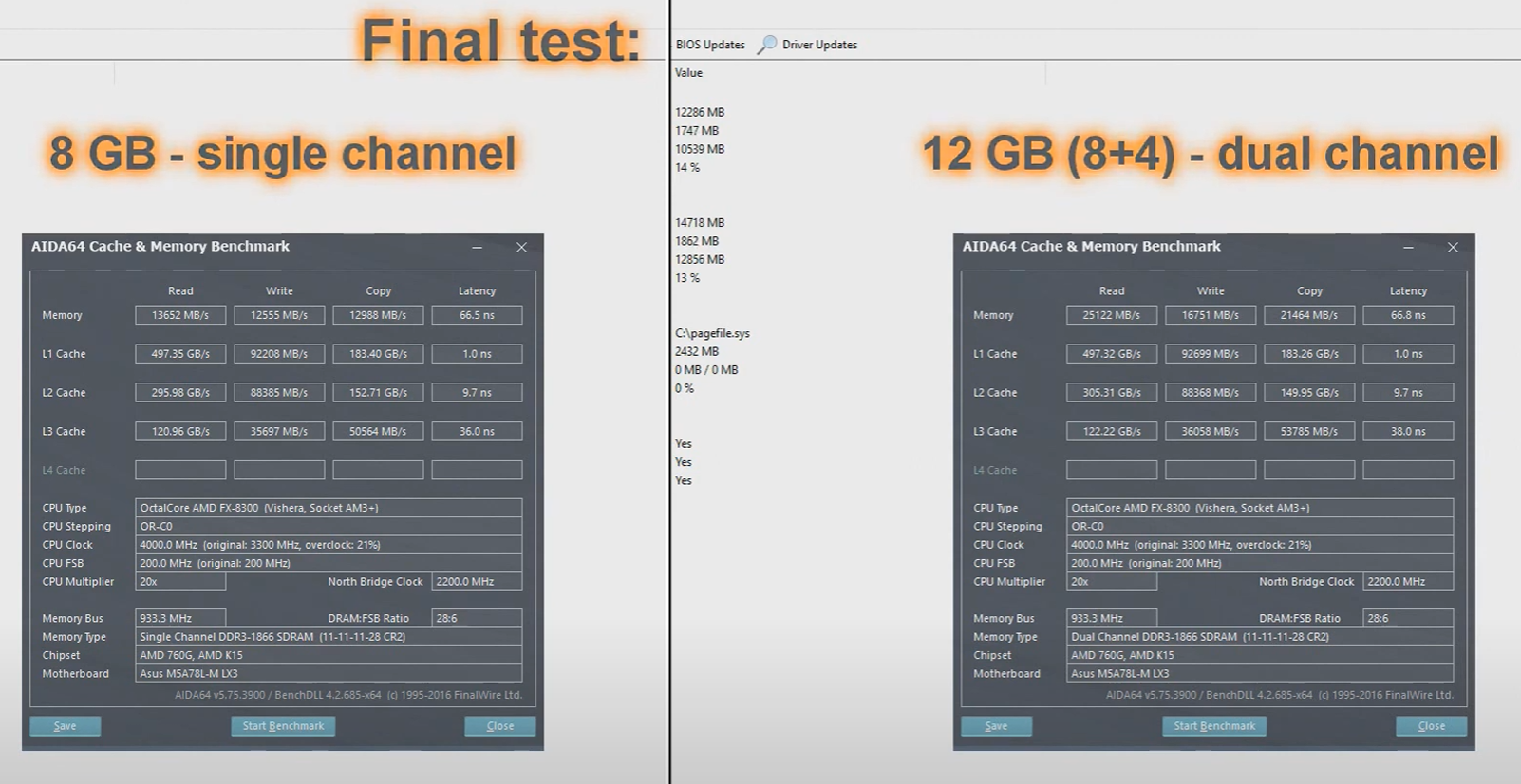
Task: Click the 10539 MB value row
Action: click(700, 149)
